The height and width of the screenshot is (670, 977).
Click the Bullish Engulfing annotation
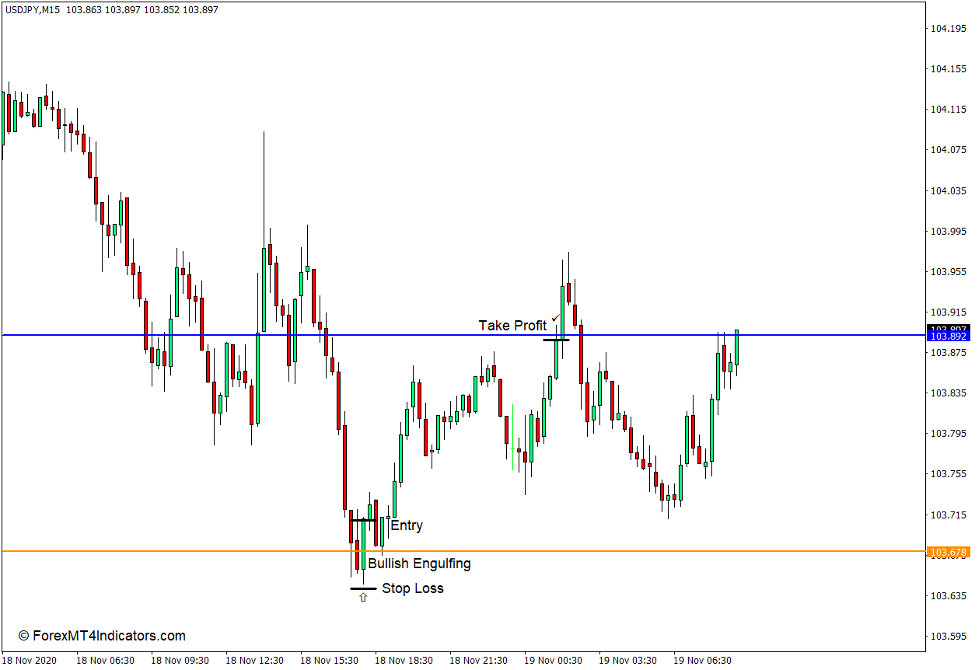tap(421, 563)
